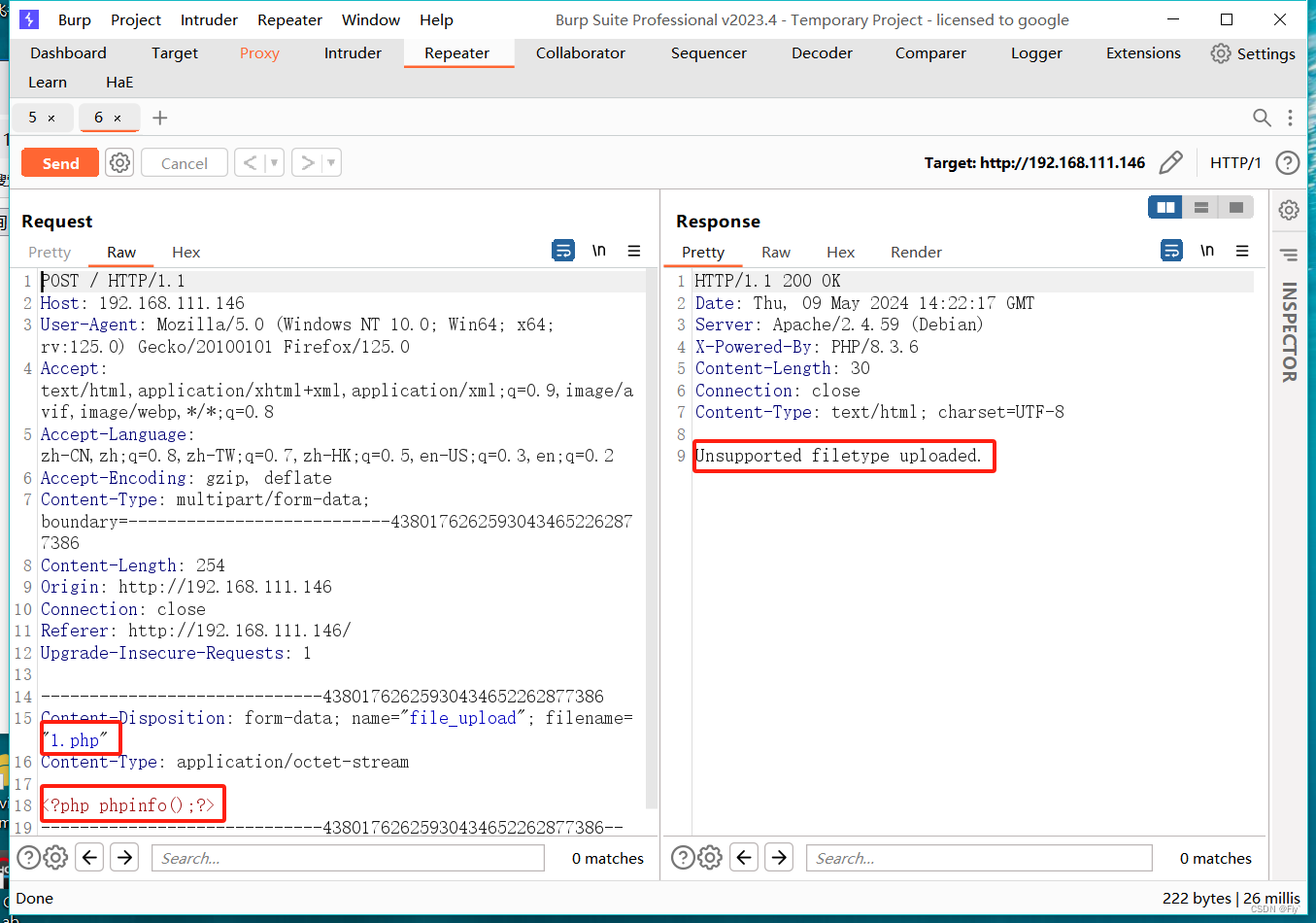Click the Burp Suite logo icon
1316x923 pixels.
point(29,19)
